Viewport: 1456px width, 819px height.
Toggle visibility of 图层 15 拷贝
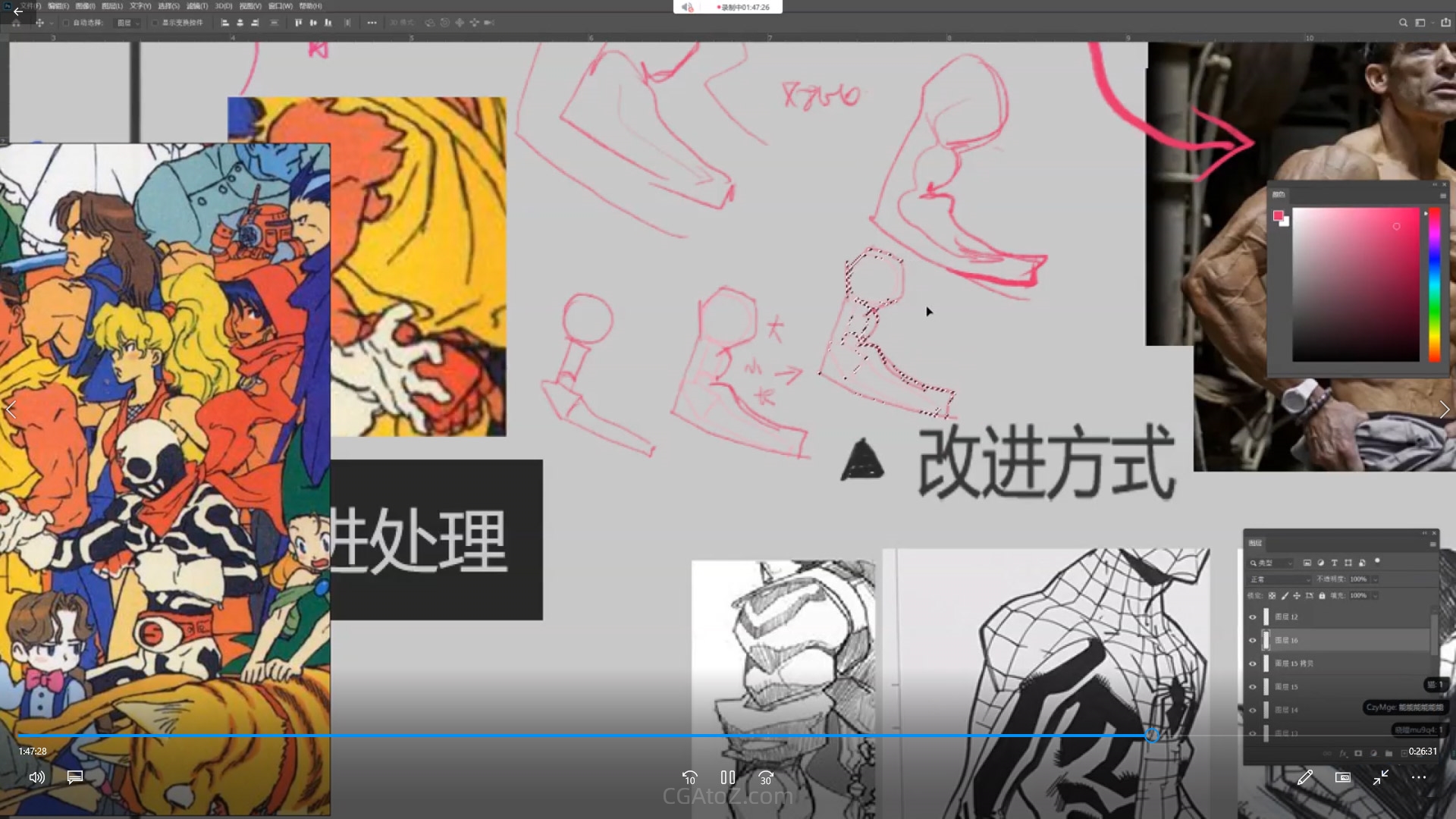click(1253, 664)
